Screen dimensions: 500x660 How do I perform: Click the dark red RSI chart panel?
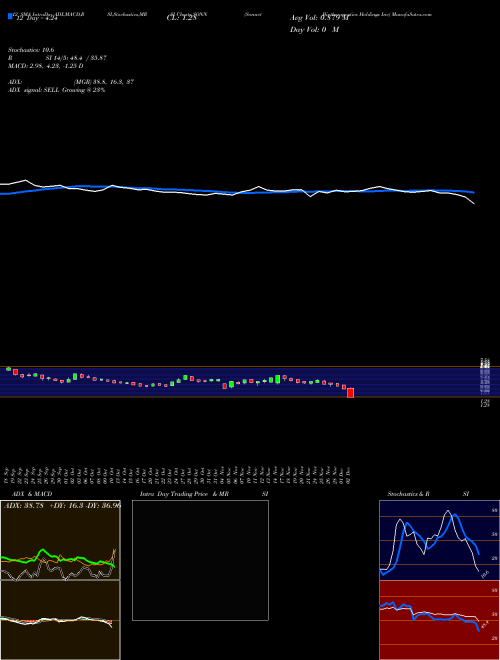click(x=439, y=620)
